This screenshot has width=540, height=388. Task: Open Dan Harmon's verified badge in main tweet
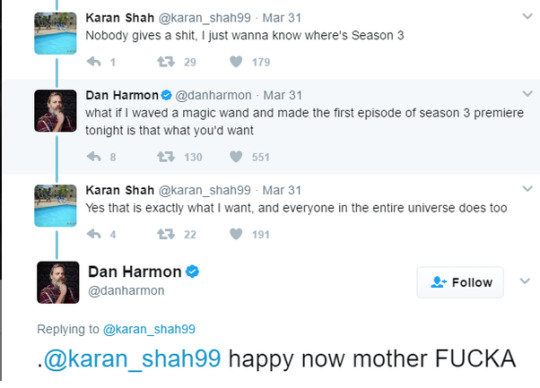click(x=193, y=272)
